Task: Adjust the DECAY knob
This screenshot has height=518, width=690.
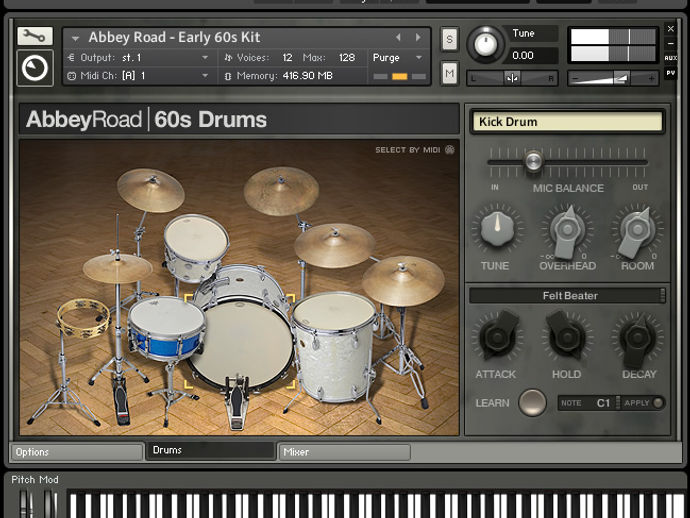Action: [637, 339]
